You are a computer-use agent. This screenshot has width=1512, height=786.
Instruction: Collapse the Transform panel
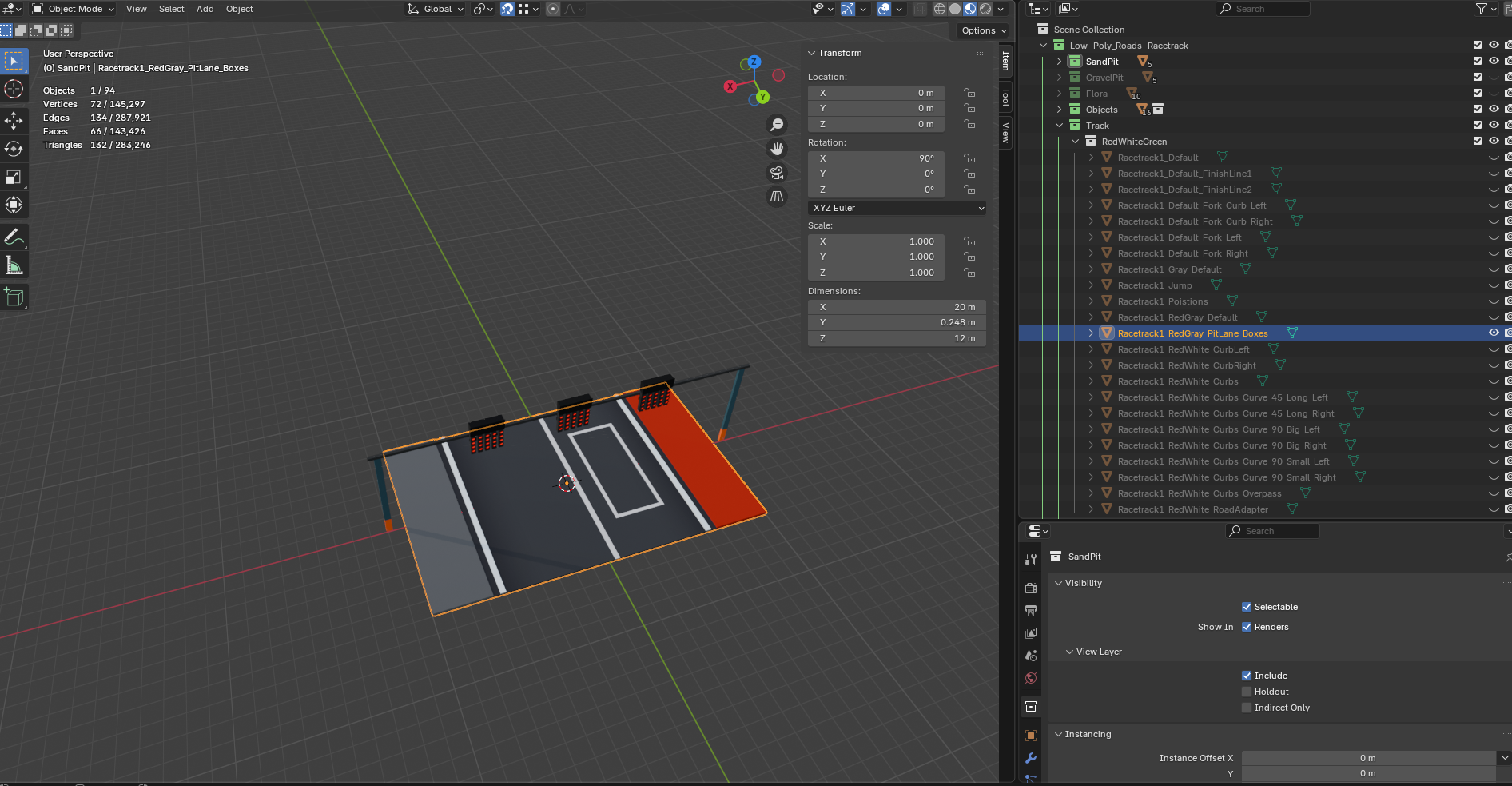click(812, 53)
